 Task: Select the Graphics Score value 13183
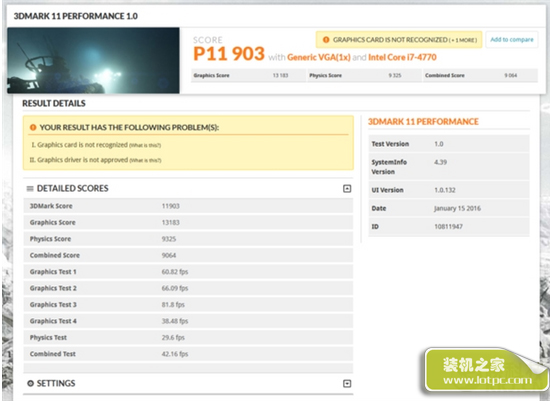pyautogui.click(x=170, y=223)
